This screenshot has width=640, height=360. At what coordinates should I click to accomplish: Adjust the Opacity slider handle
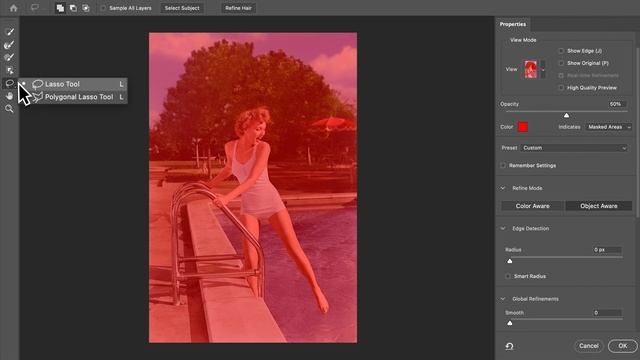pos(566,116)
